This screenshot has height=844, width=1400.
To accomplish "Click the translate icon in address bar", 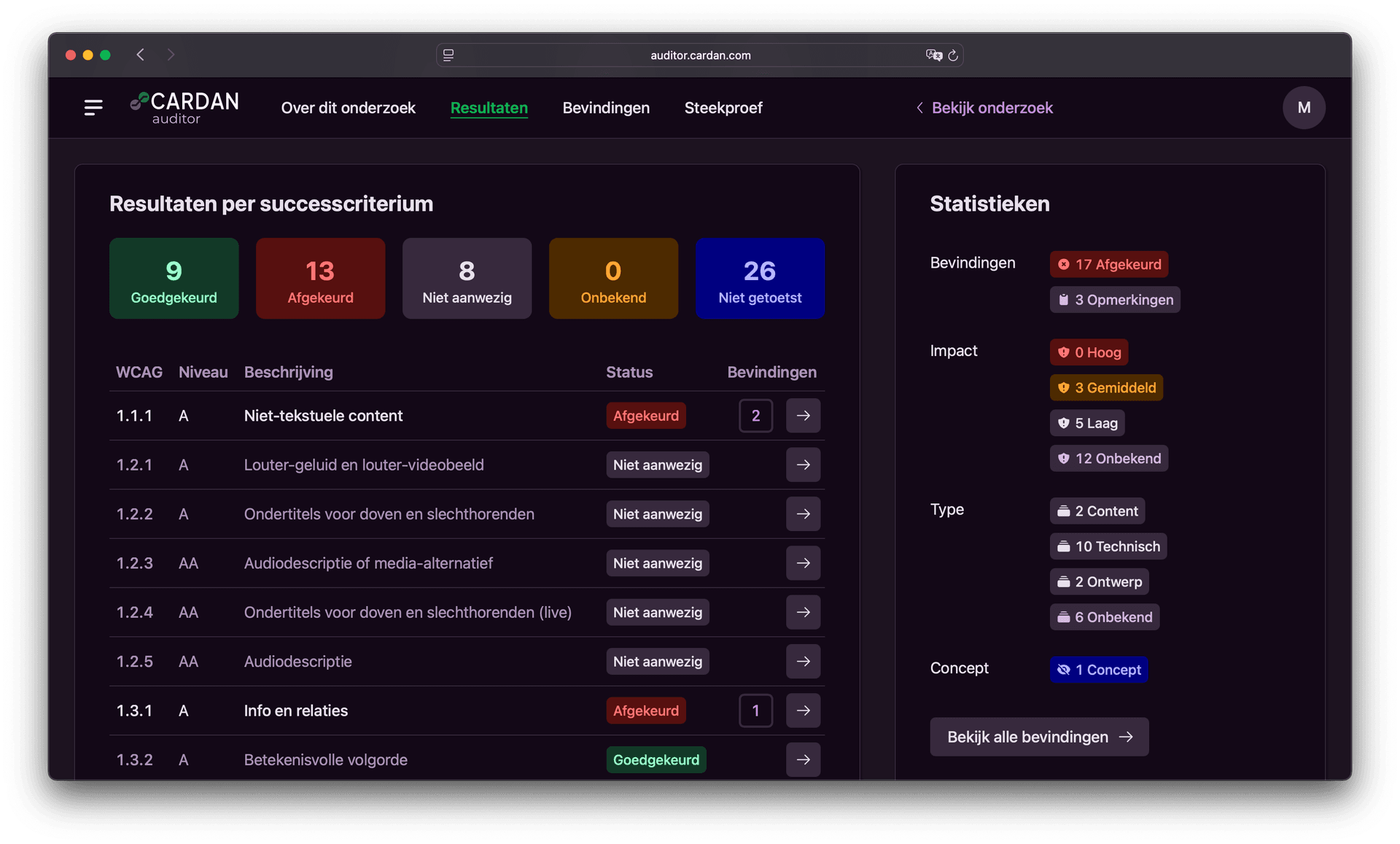I will click(933, 55).
